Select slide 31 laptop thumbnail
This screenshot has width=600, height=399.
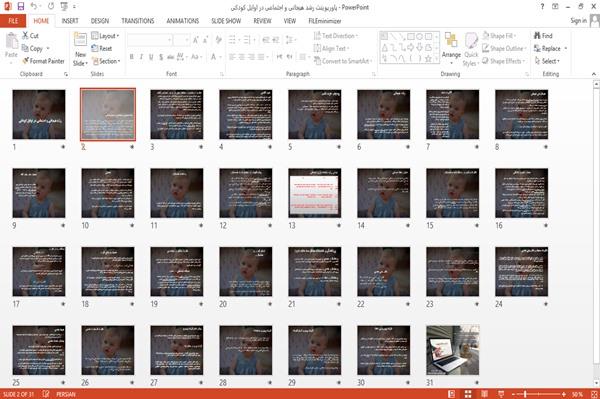pyautogui.click(x=452, y=350)
